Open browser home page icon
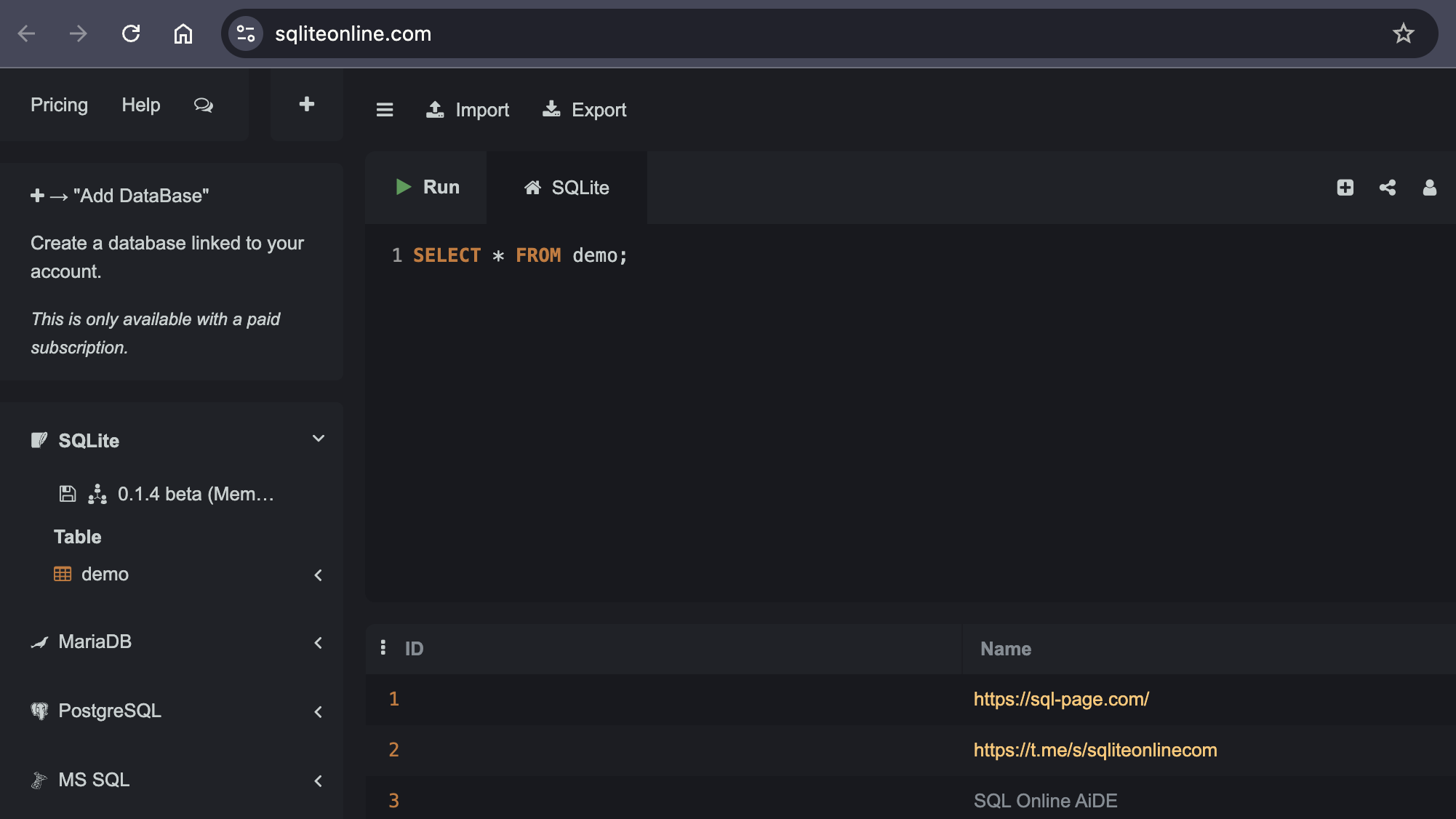The width and height of the screenshot is (1456, 819). [x=183, y=33]
